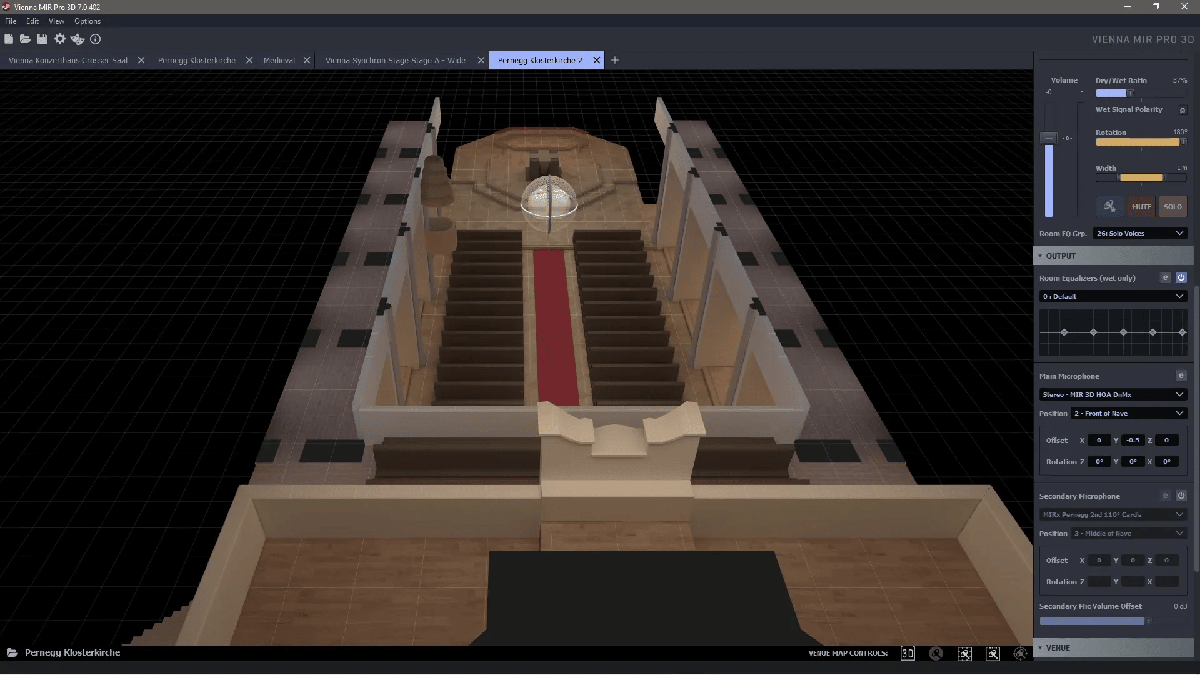This screenshot has height=675, width=1200.
Task: Click the Main Microphone edit icon
Action: pos(1181,376)
